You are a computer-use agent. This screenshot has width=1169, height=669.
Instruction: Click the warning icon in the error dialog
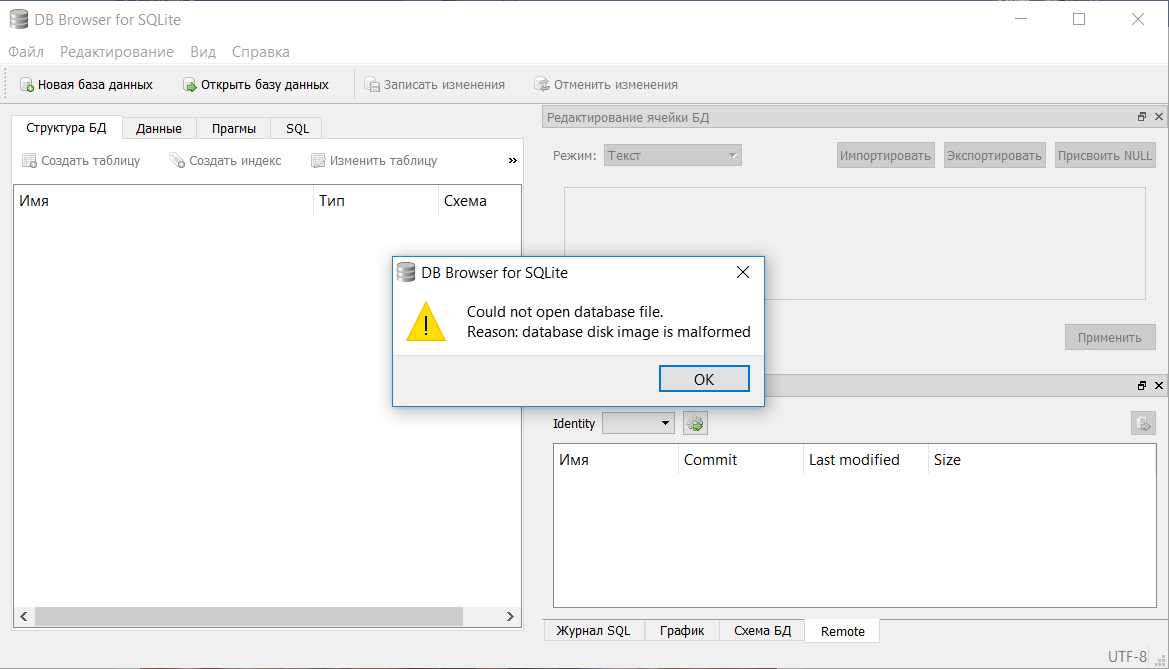(x=426, y=322)
